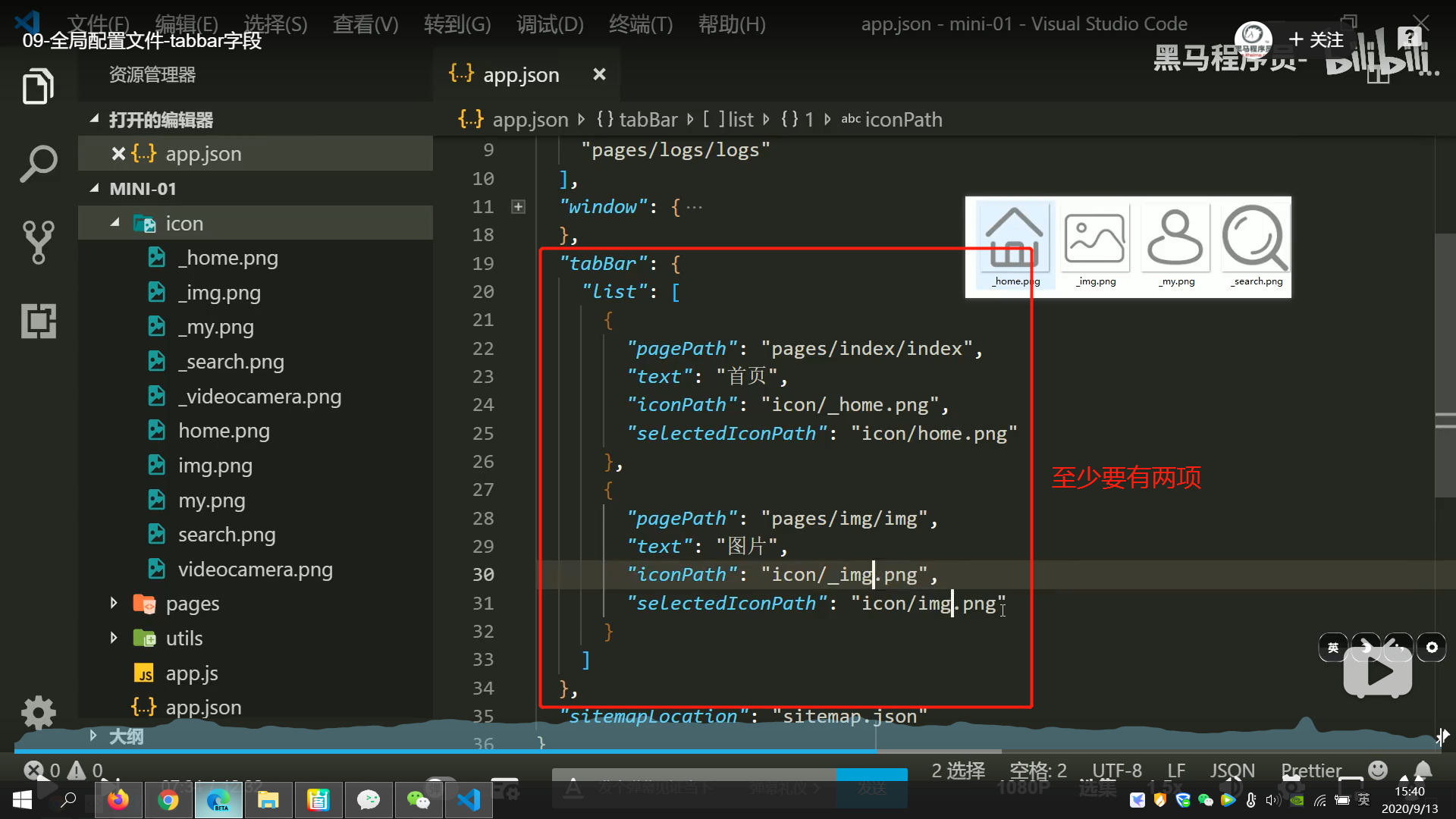Toggle the 英 input language button
This screenshot has height=819, width=1456.
click(1332, 647)
